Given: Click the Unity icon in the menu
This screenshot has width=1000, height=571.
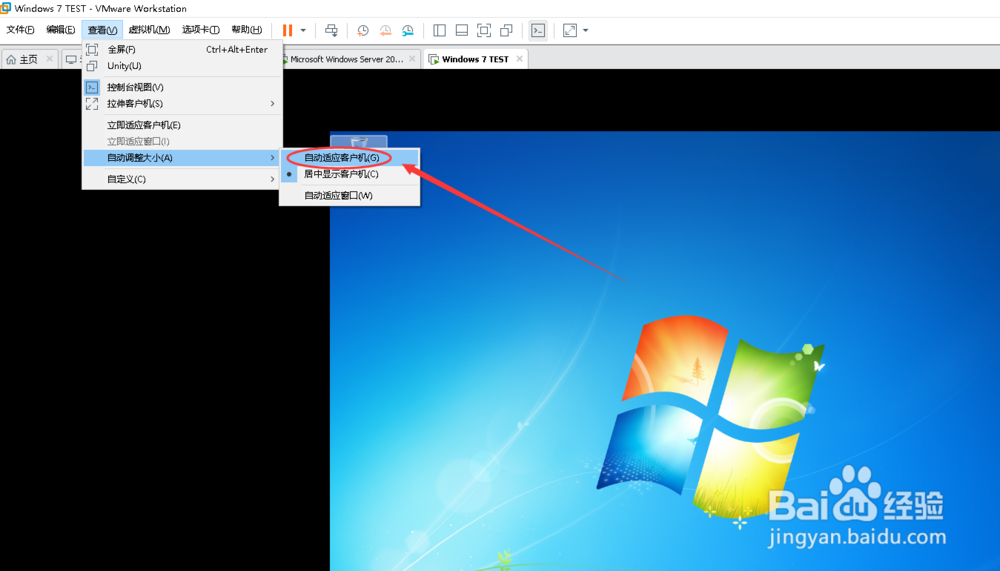Looking at the screenshot, I should 92,66.
